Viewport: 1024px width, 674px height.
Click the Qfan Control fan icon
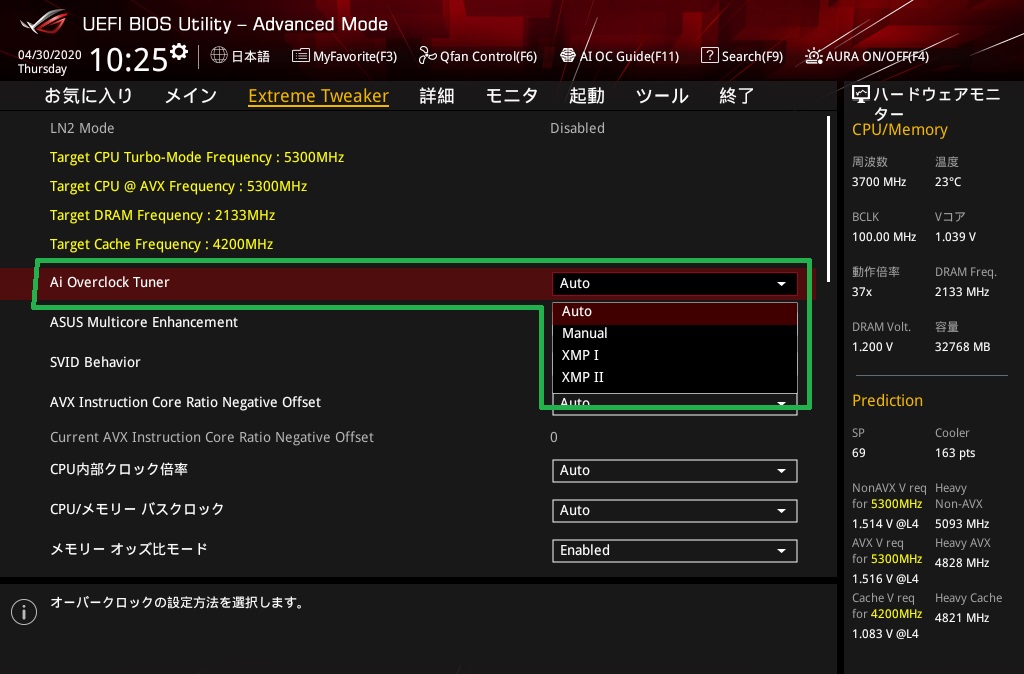tap(427, 56)
